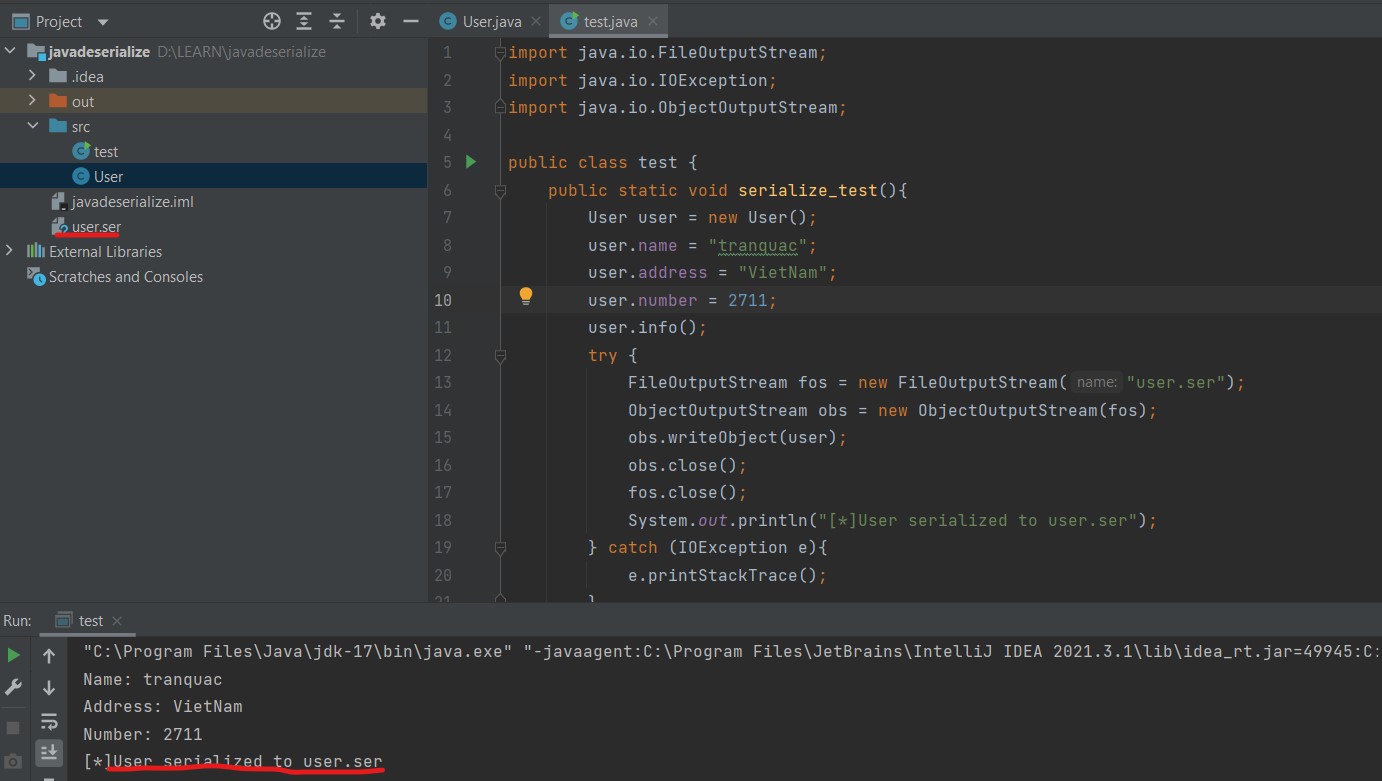
Task: Click the yellow bulb on line 10
Action: click(526, 296)
